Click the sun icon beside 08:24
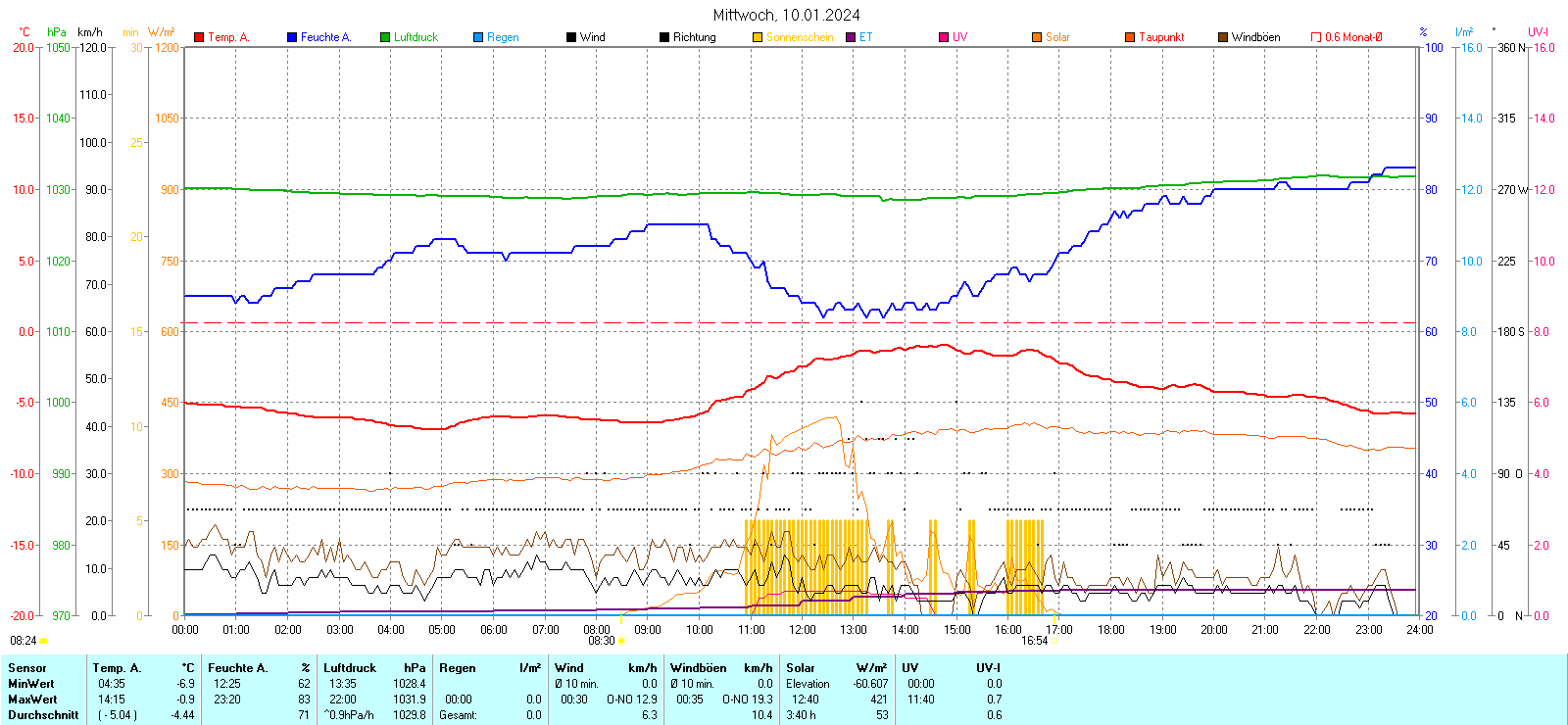This screenshot has width=1568, height=725. [x=43, y=641]
